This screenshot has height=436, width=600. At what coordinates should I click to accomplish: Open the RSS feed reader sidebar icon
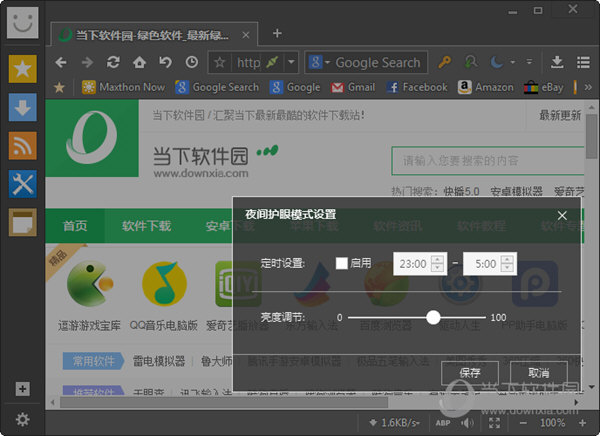[23, 145]
